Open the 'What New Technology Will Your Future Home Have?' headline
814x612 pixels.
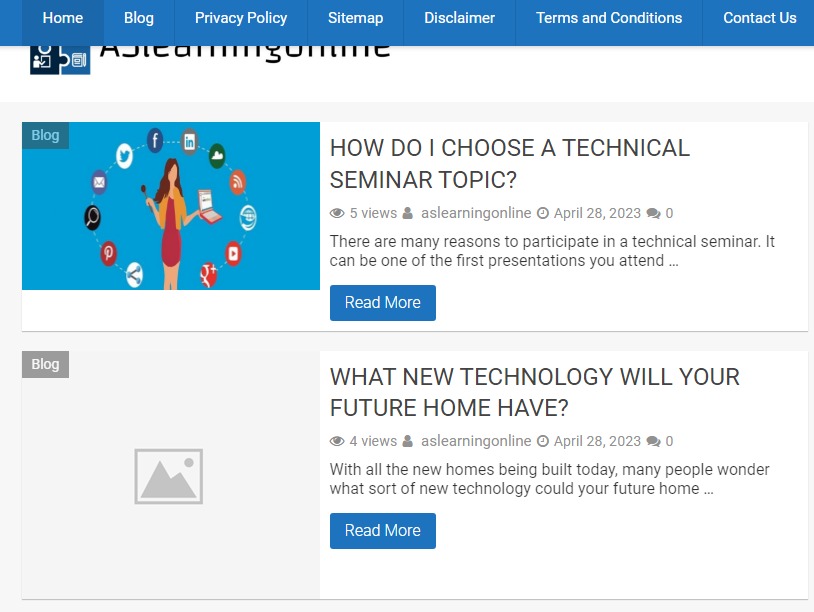coord(534,392)
